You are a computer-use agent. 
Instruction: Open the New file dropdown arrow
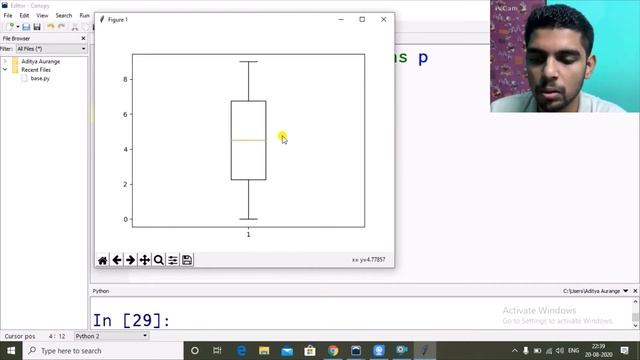pos(18,27)
